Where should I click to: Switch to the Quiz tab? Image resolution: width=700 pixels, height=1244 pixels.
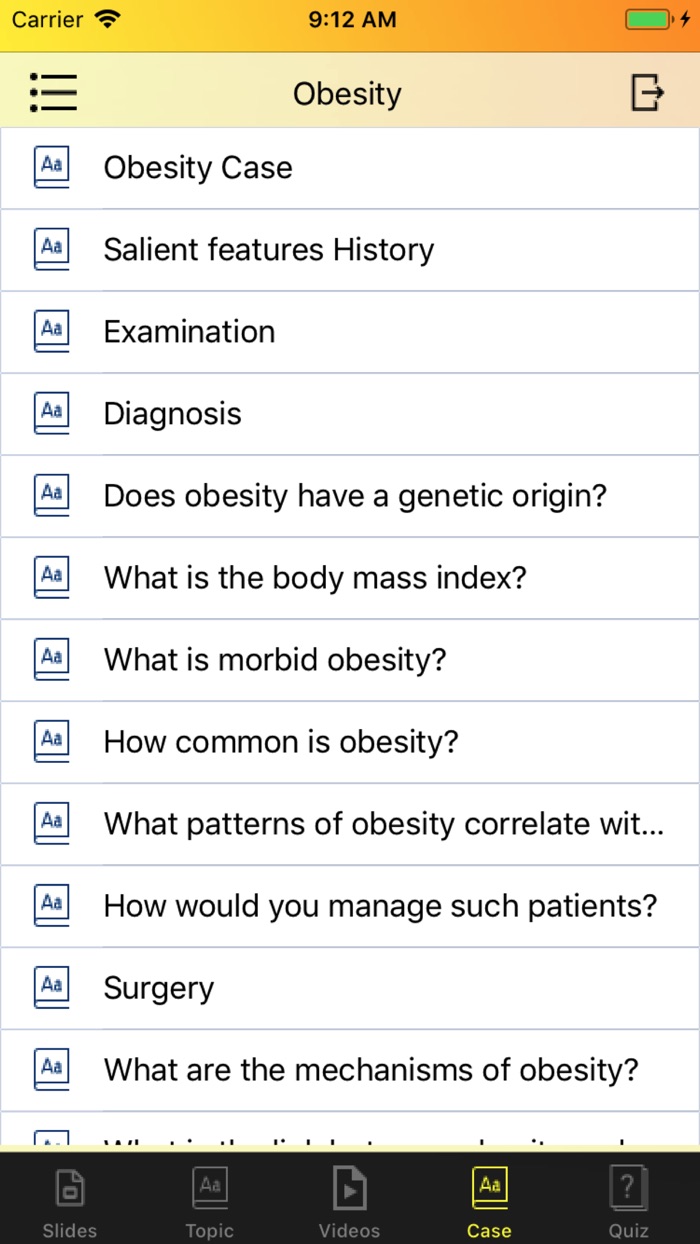click(628, 1200)
